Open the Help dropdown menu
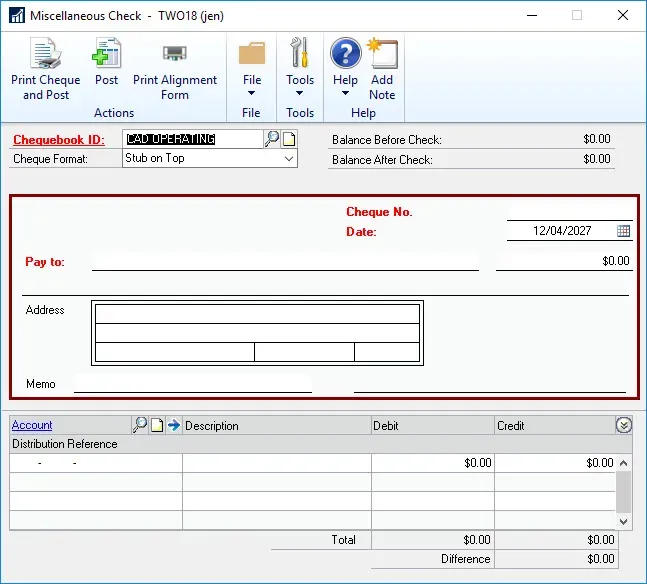Screen dimensions: 647x584 (x=345, y=94)
